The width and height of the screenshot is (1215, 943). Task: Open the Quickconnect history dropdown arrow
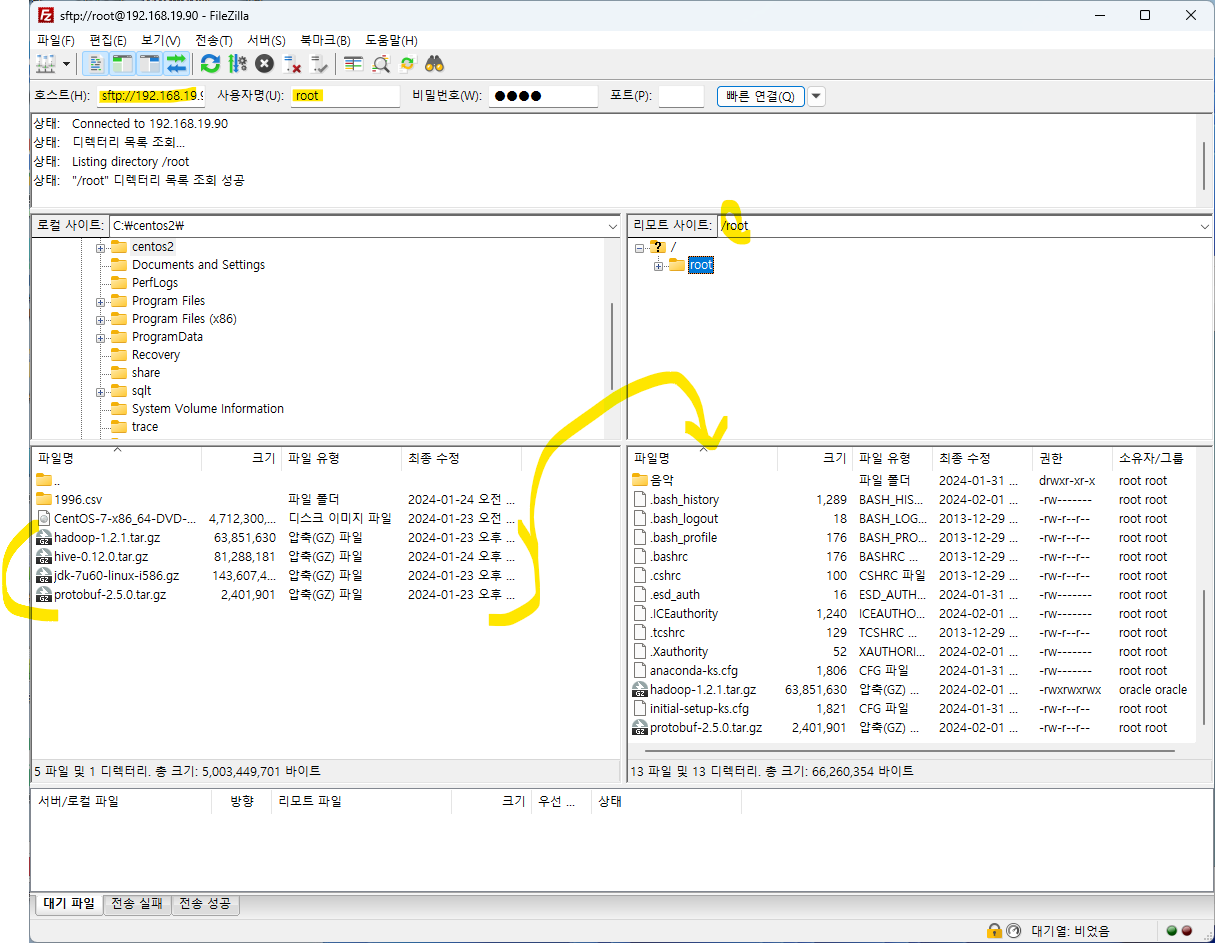tap(816, 97)
